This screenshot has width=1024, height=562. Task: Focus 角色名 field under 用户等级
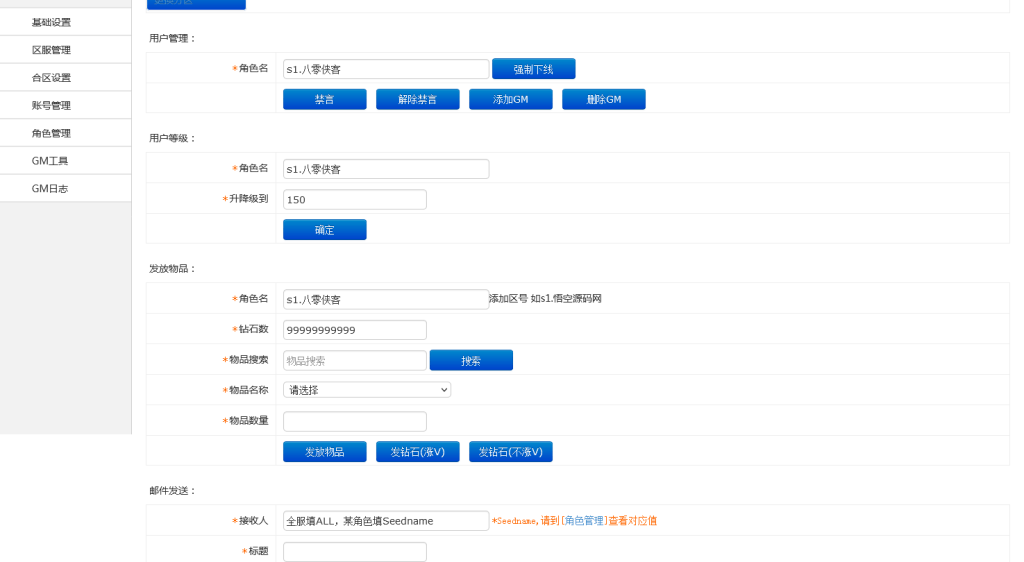tap(386, 169)
